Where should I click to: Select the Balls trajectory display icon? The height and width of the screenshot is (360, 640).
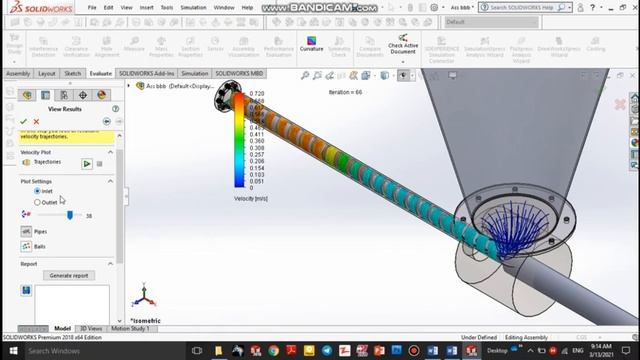tap(26, 246)
